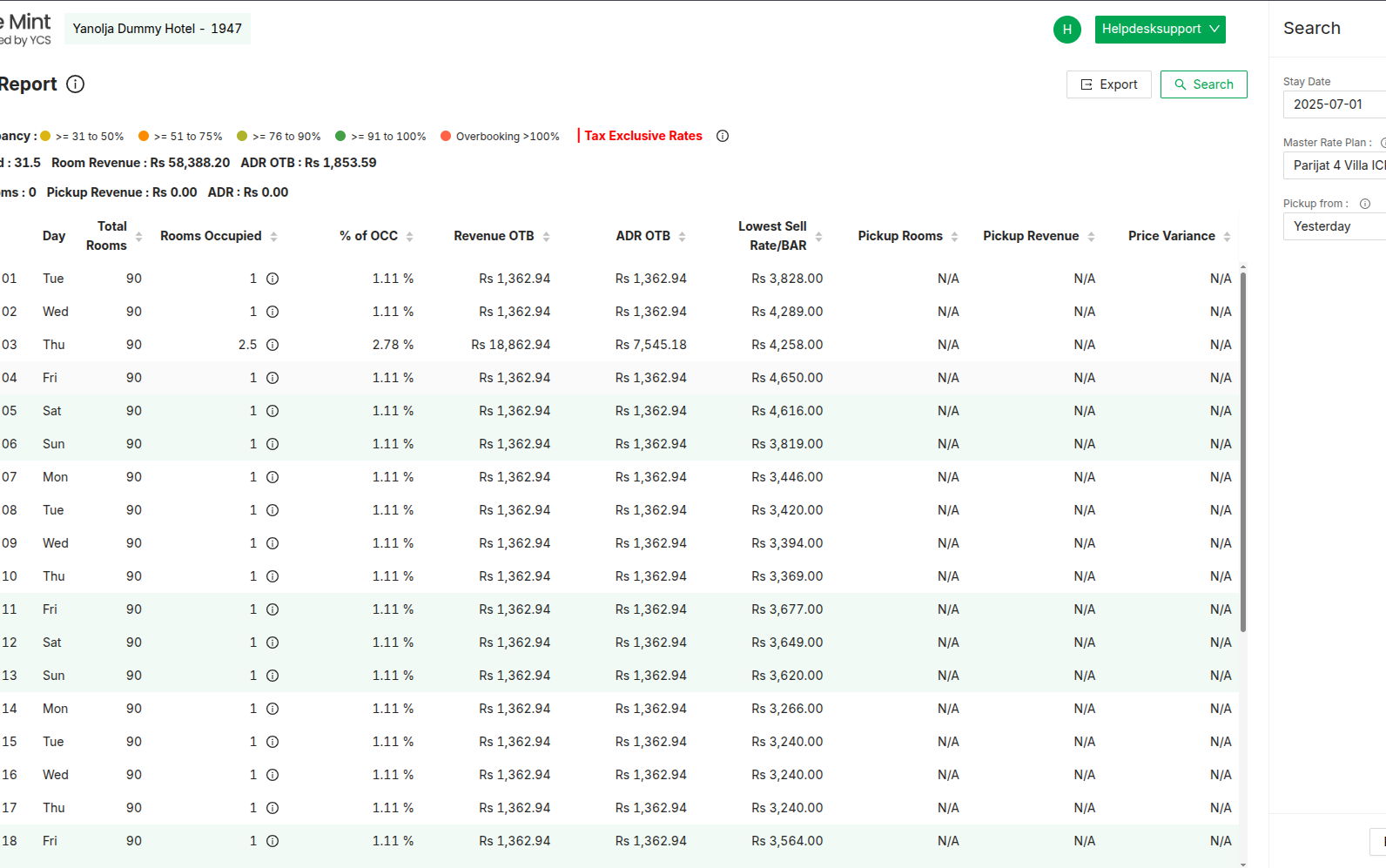Click info icon next to Report title
The height and width of the screenshot is (868, 1386).
tap(76, 84)
